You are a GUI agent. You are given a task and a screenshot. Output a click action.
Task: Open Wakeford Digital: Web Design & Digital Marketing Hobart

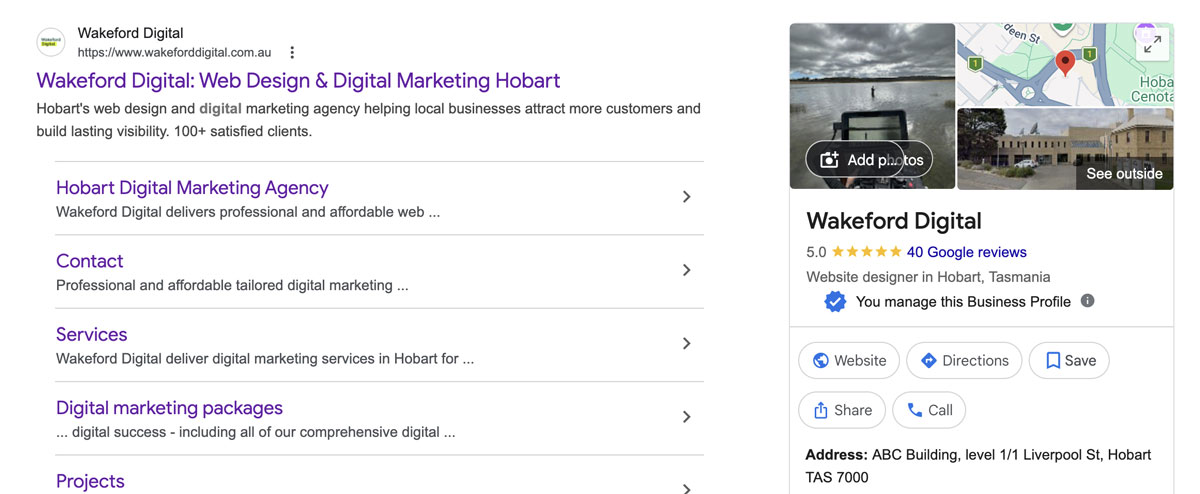click(298, 81)
